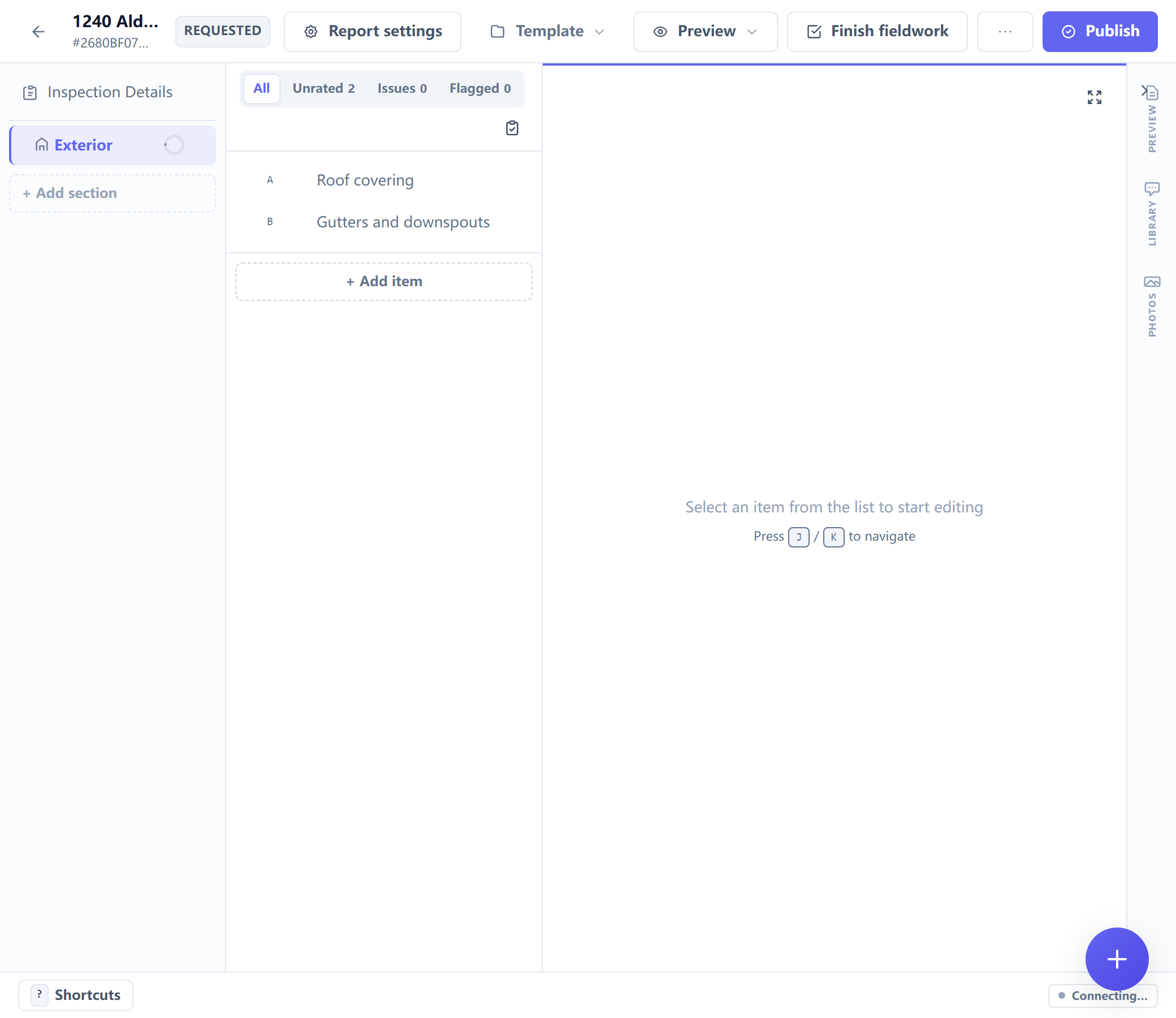Open the Preview dropdown
The height and width of the screenshot is (1018, 1176).
(705, 32)
